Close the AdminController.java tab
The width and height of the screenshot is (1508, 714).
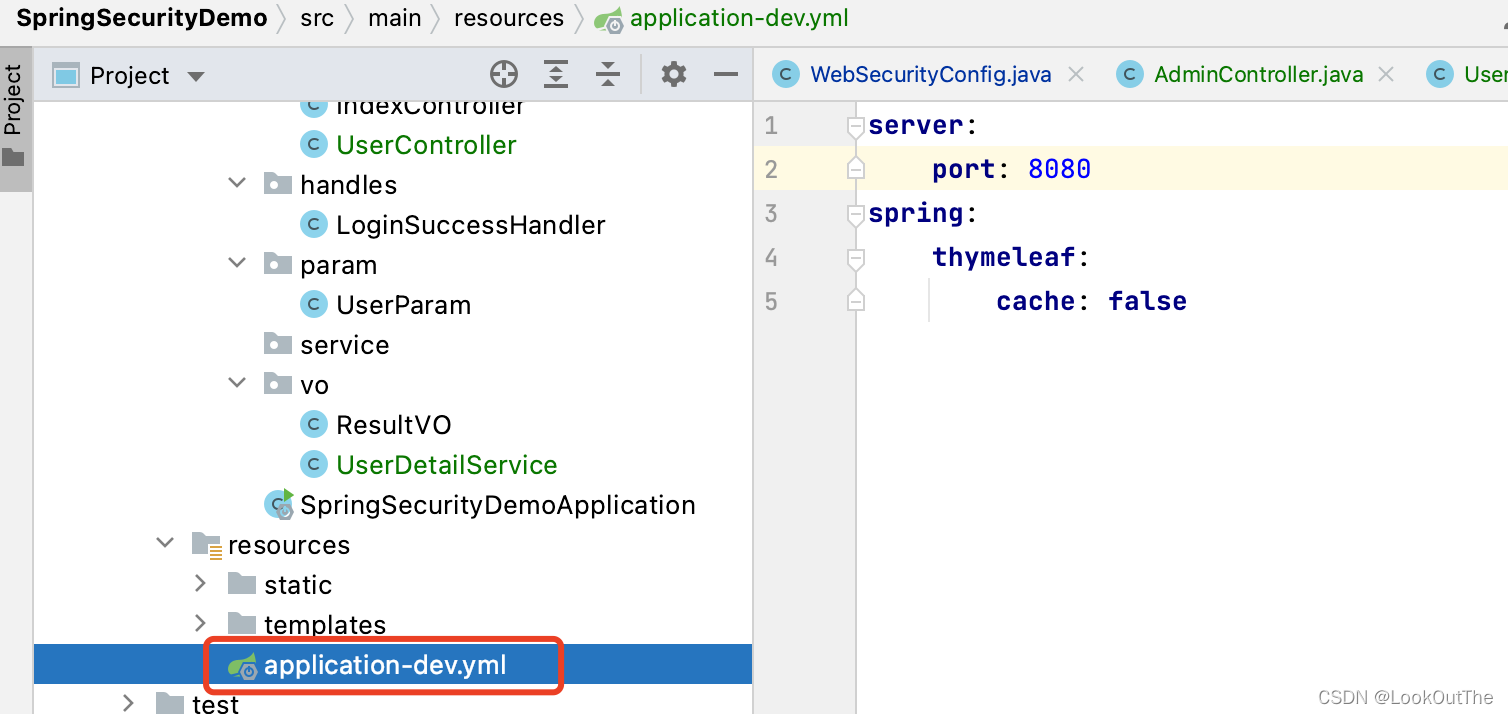[1386, 74]
